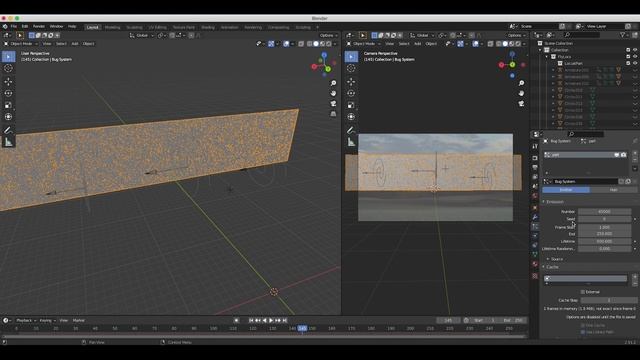Open the File menu
This screenshot has width=640, height=360.
14,27
